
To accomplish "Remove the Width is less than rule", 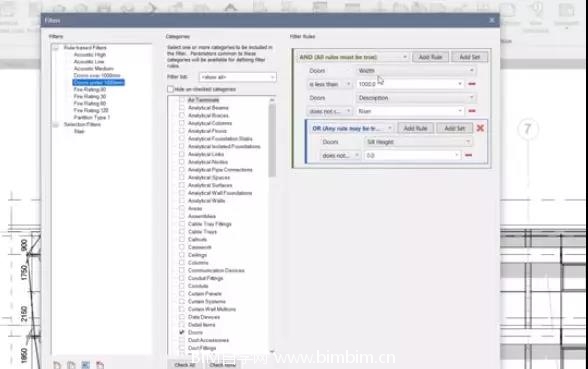I will click(x=472, y=84).
